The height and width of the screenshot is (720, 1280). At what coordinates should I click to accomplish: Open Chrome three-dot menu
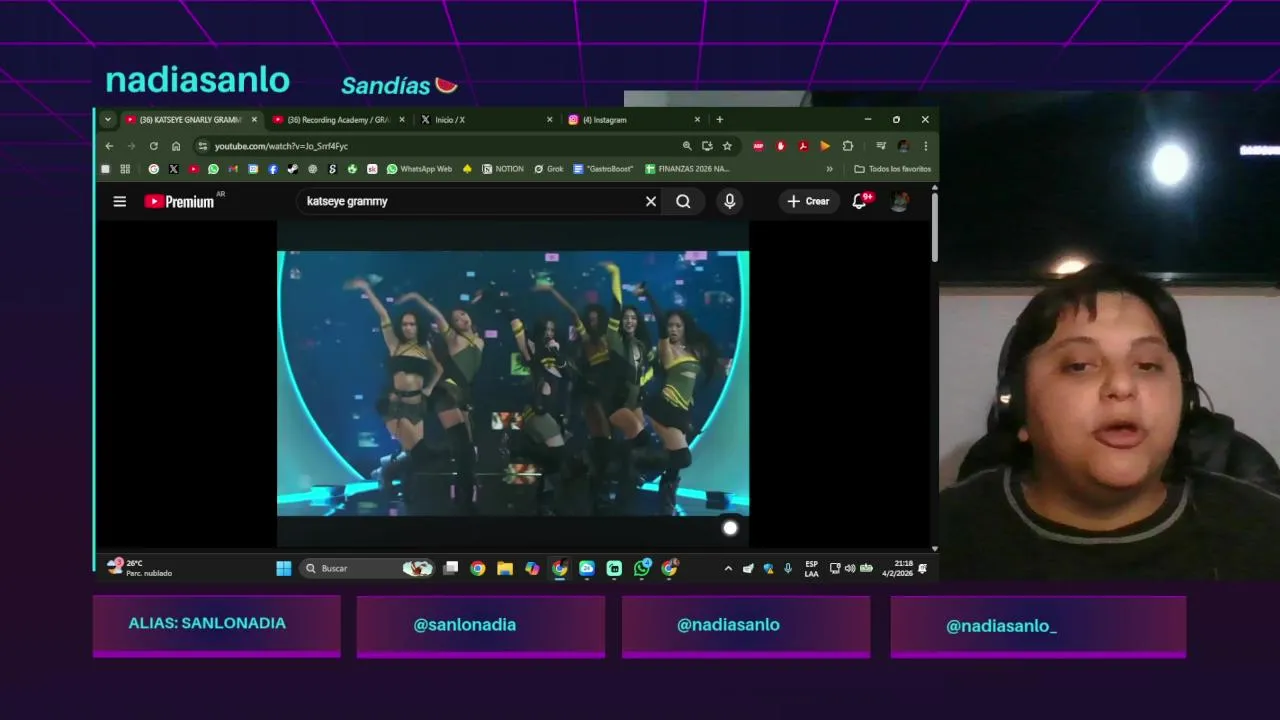tap(925, 146)
